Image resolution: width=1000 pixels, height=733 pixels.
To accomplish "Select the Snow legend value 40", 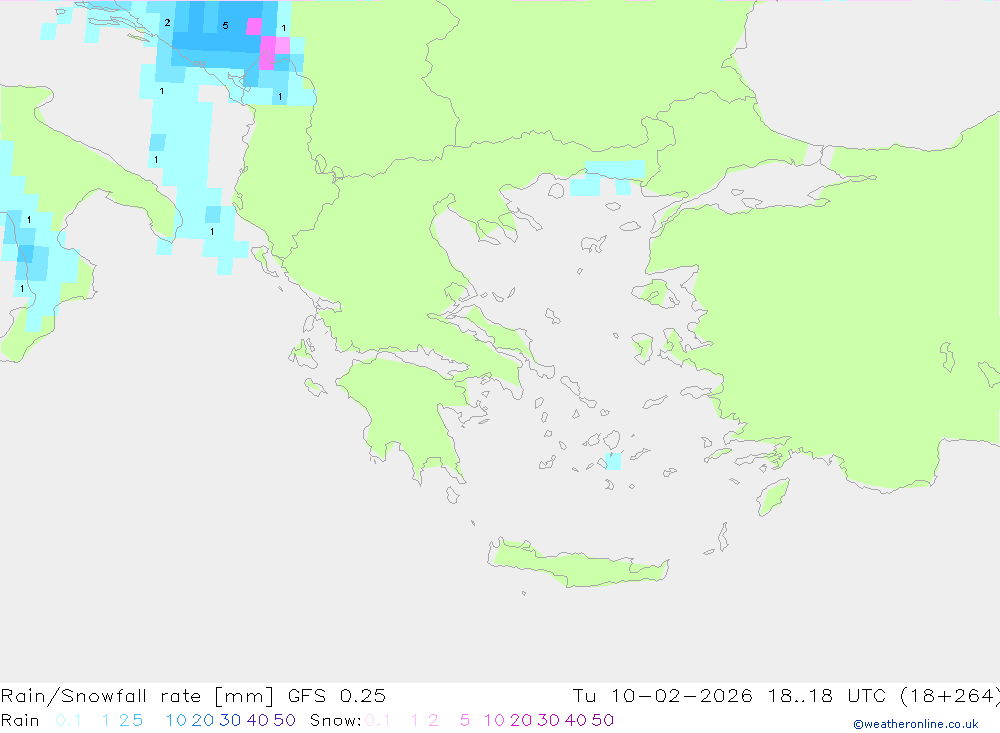I will (x=576, y=720).
